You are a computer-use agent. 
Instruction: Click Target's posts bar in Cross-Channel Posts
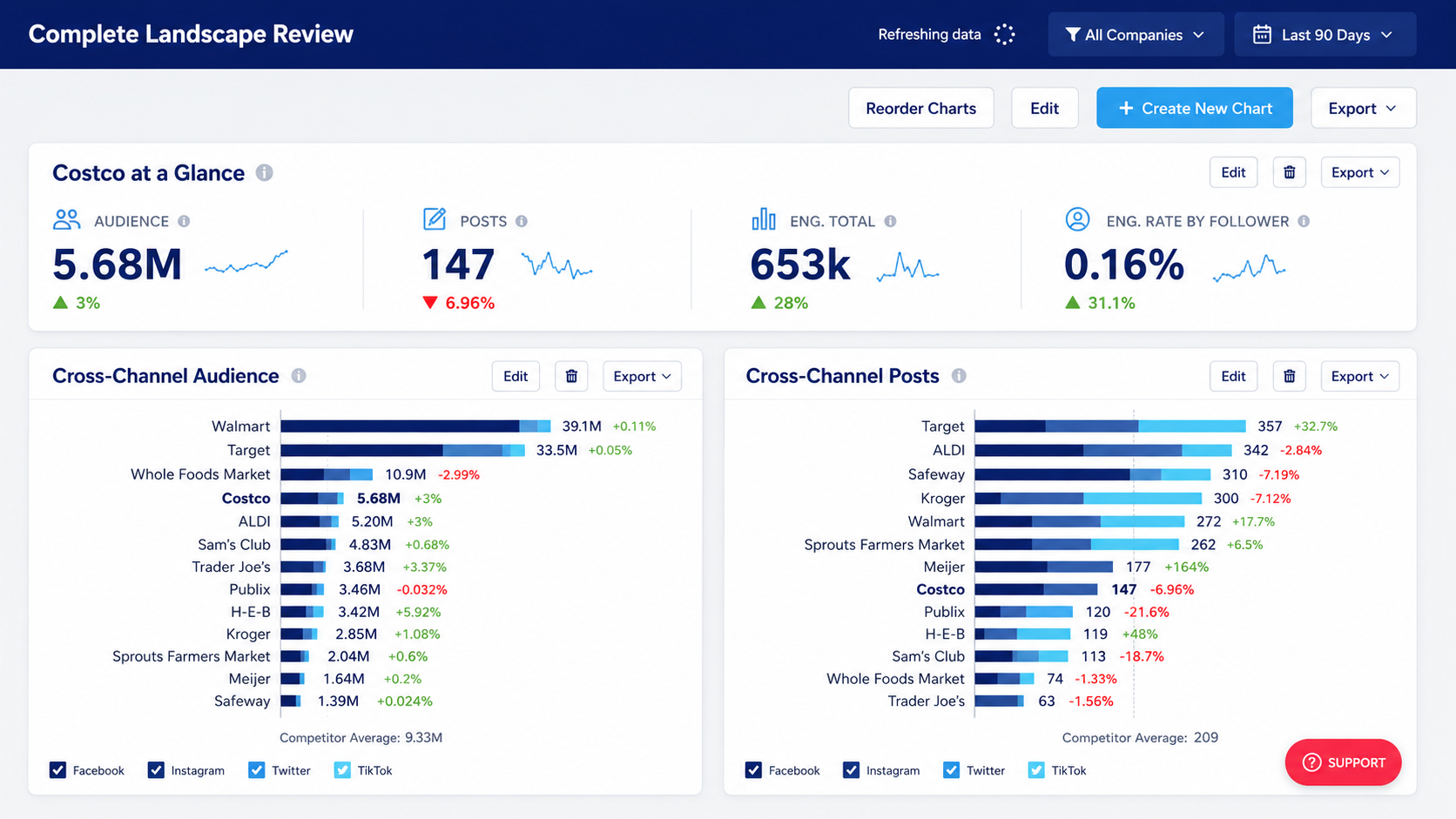tap(1110, 426)
